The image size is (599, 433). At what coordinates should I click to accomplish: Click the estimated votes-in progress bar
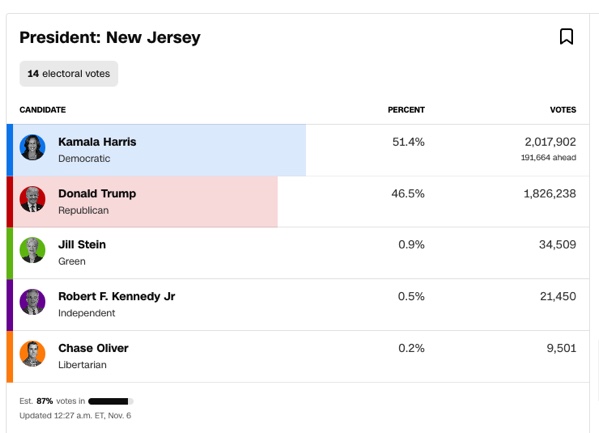[x=110, y=401]
